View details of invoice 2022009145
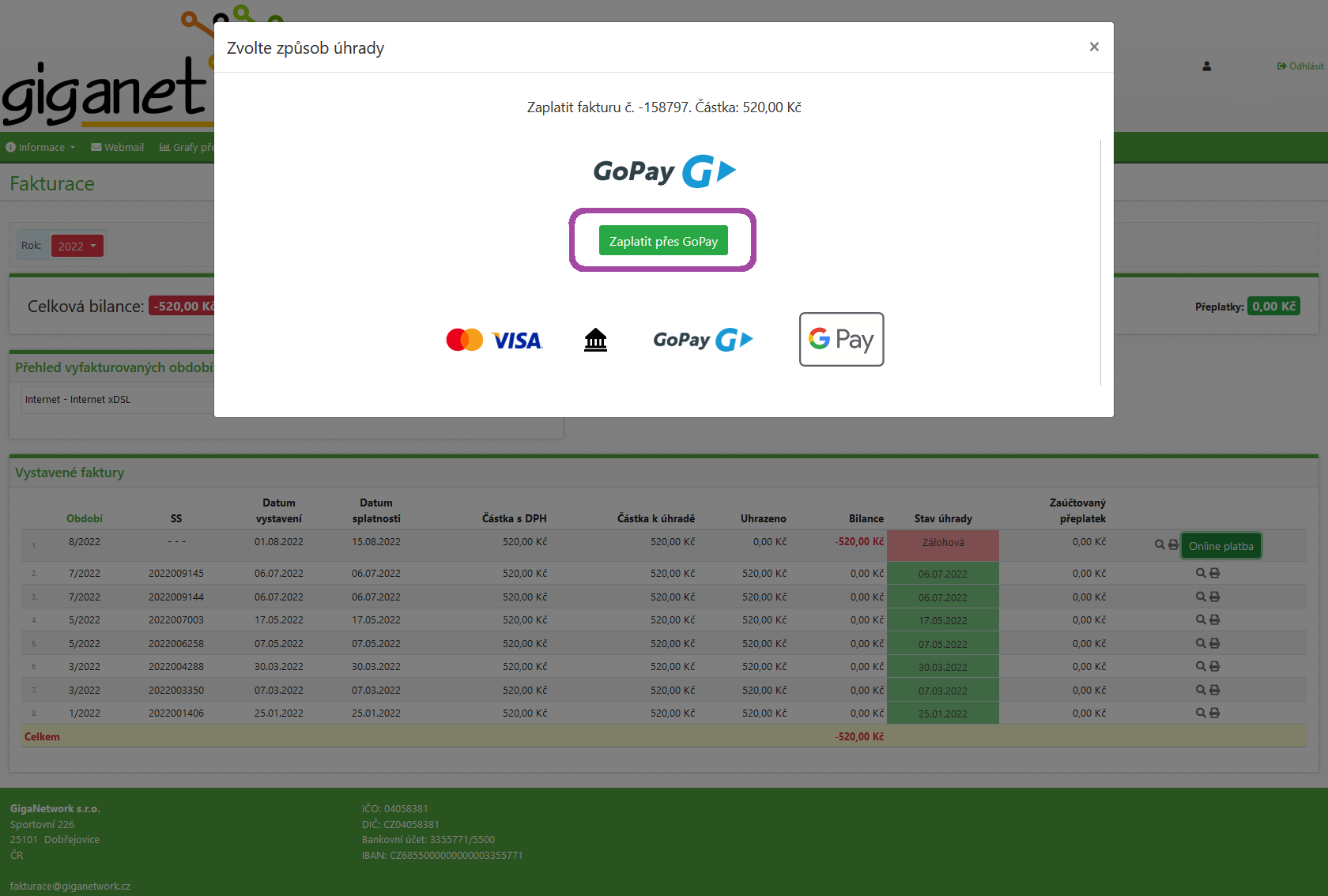Viewport: 1328px width, 896px height. tap(1201, 573)
